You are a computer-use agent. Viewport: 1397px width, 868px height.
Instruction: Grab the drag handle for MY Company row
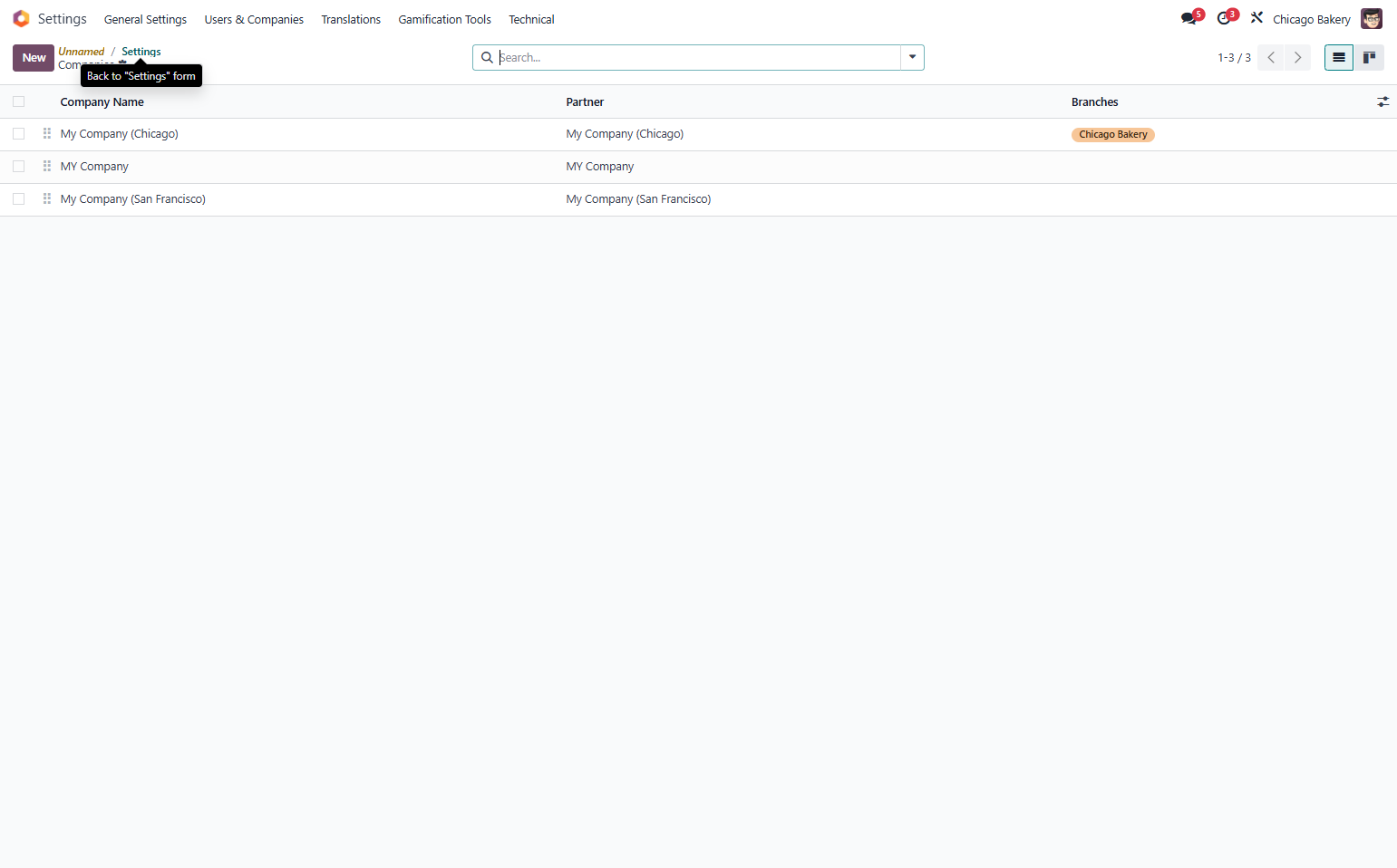tap(47, 167)
